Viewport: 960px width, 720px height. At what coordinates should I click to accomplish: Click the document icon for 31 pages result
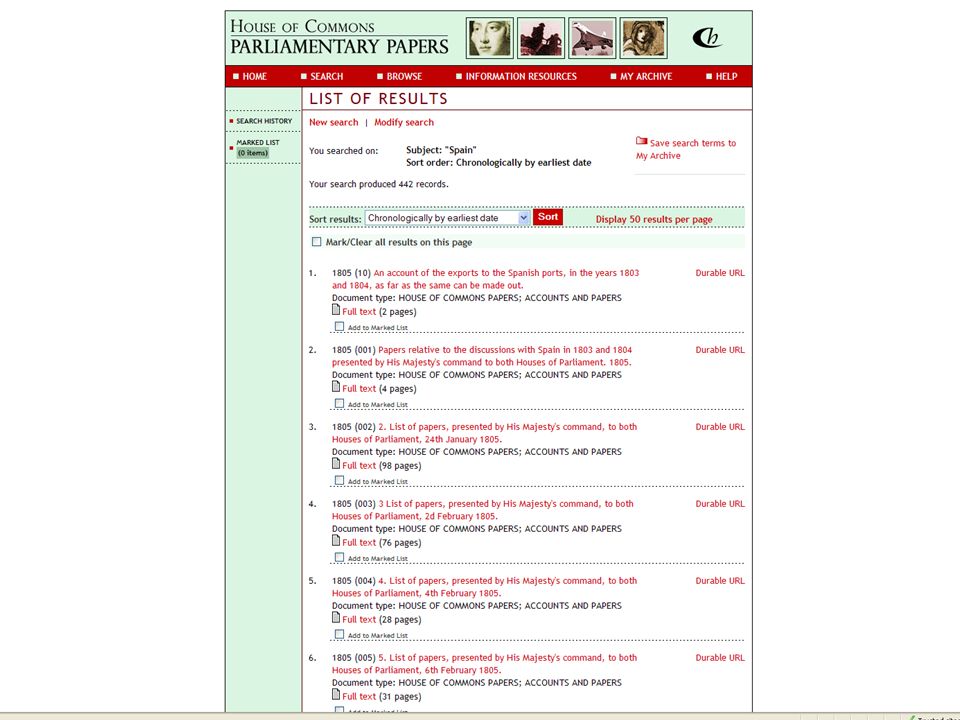(x=336, y=695)
